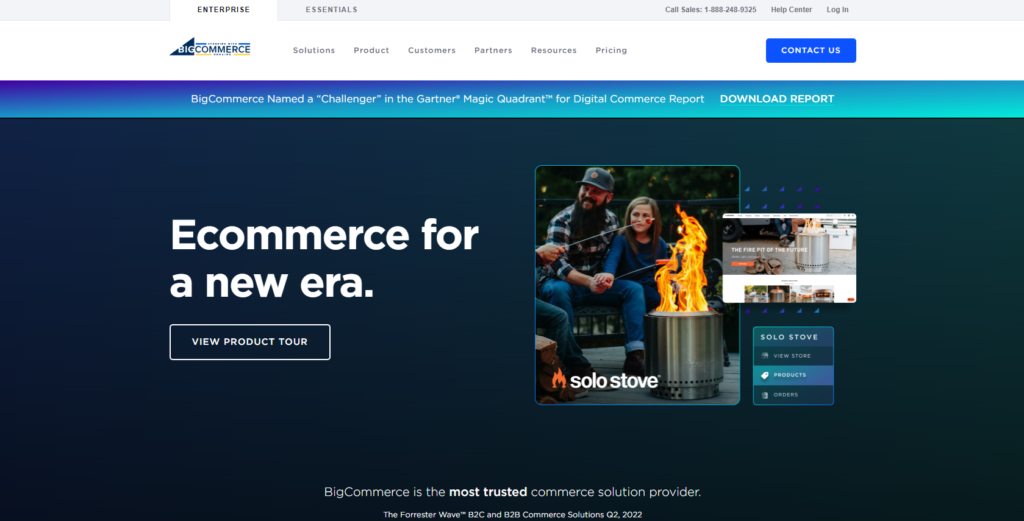This screenshot has width=1024, height=521.
Task: Click the Gartner Magic Quadrant announcement text
Action: pos(447,99)
